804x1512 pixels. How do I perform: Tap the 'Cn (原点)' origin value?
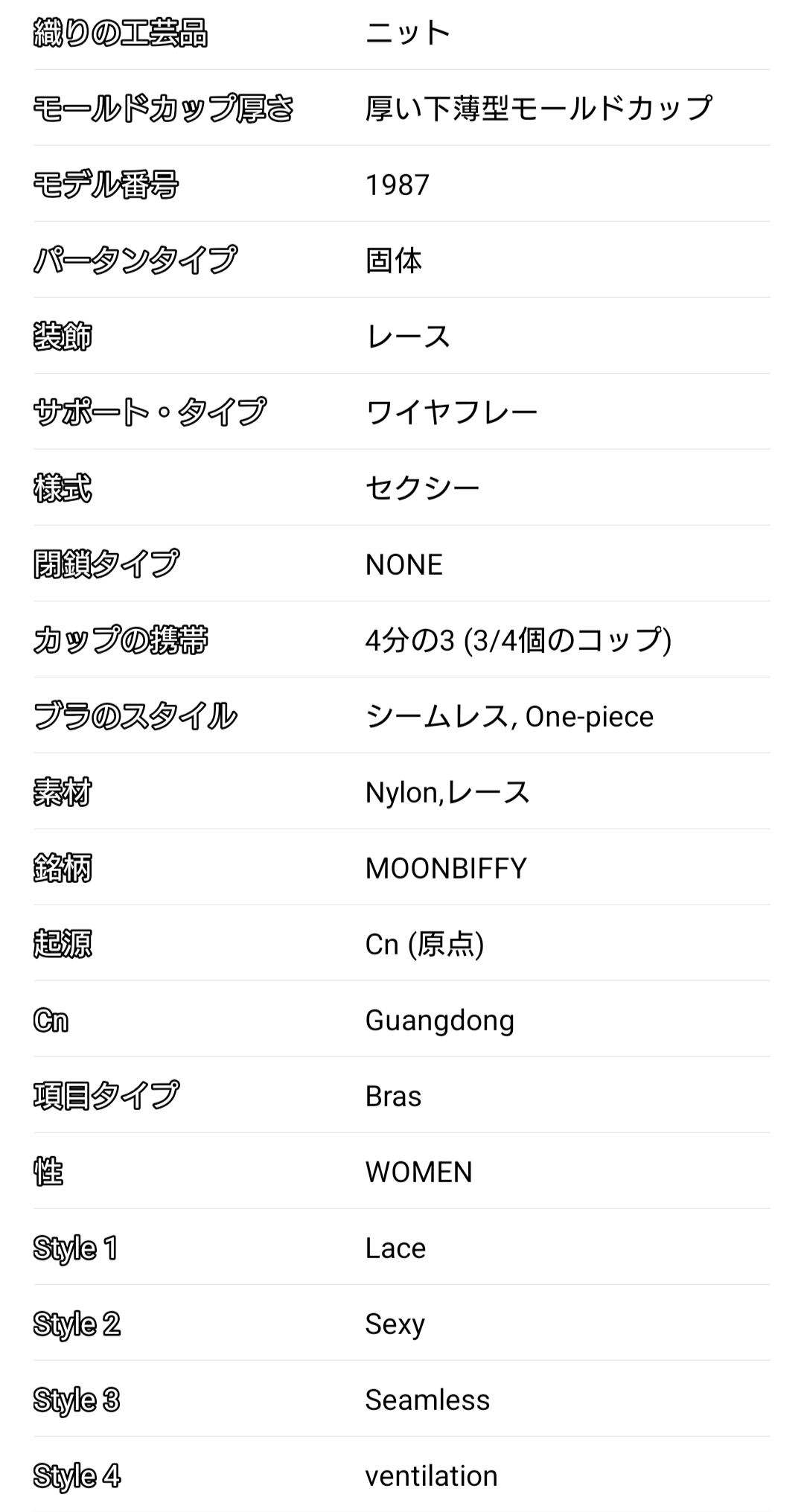click(424, 944)
